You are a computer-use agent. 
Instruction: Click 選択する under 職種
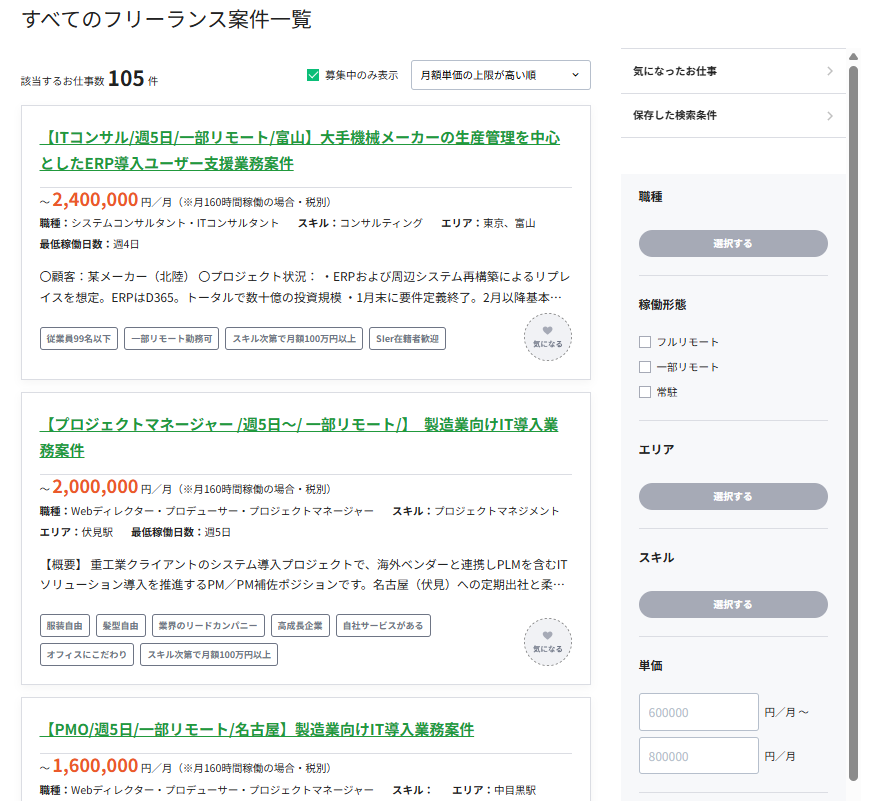click(x=733, y=243)
